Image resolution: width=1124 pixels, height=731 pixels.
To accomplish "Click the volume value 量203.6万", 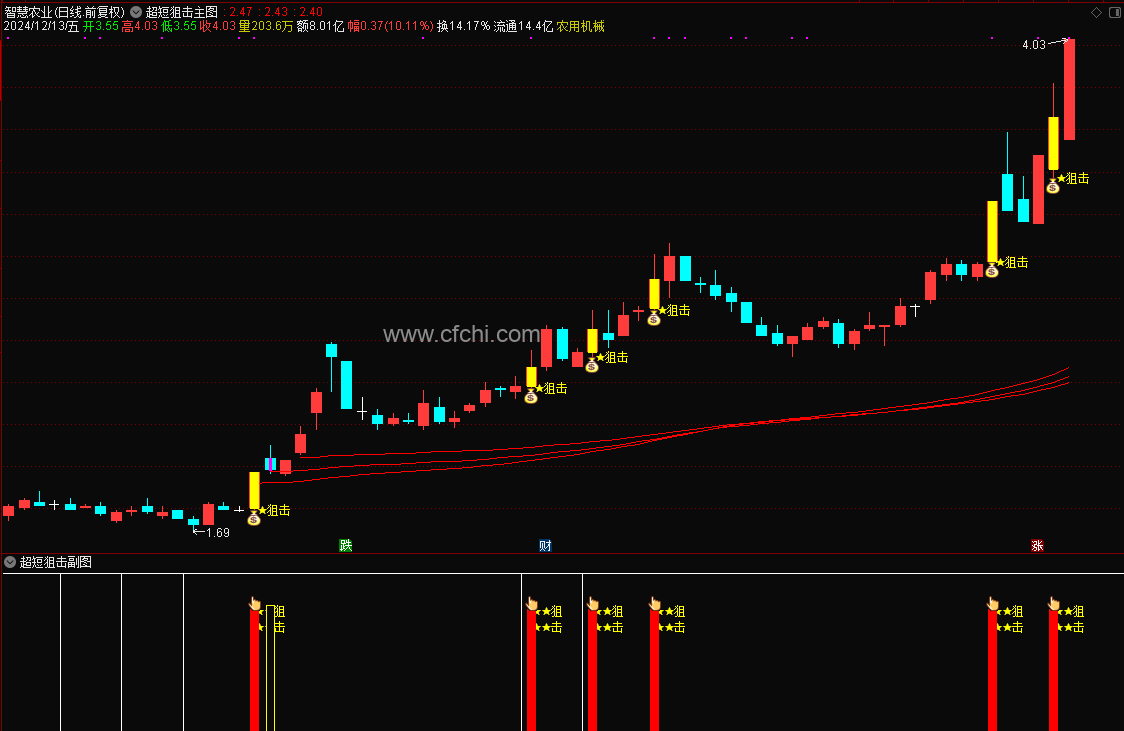I will pyautogui.click(x=266, y=27).
